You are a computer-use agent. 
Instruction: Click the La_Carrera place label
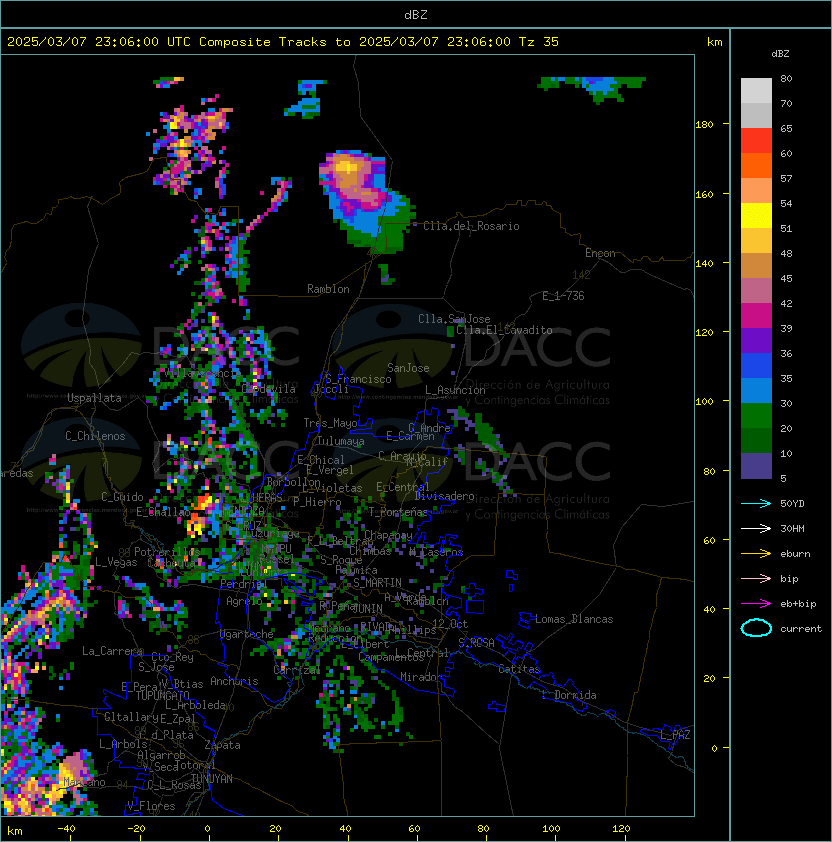click(x=112, y=651)
